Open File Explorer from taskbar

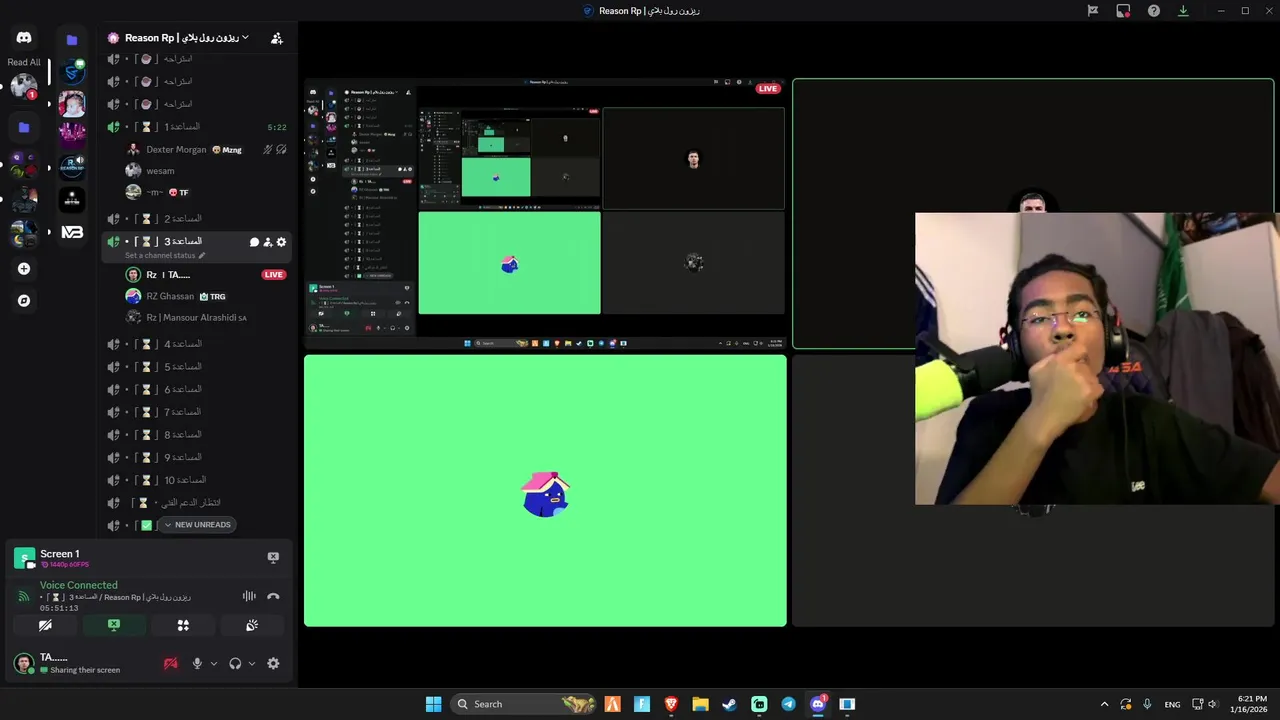point(700,704)
